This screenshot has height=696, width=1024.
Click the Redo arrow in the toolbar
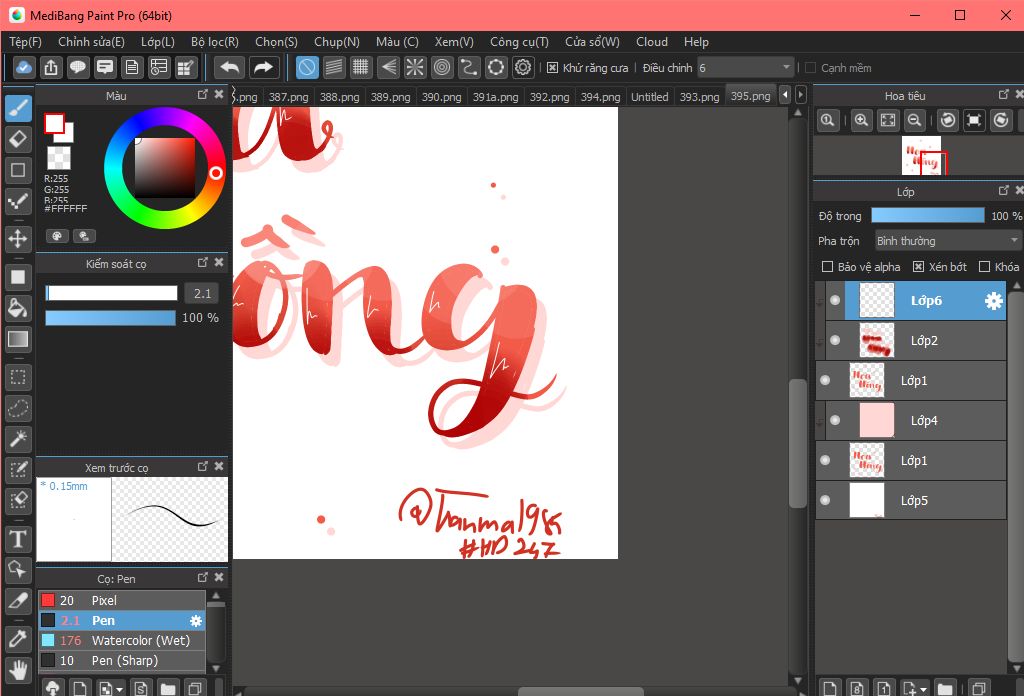pyautogui.click(x=263, y=67)
